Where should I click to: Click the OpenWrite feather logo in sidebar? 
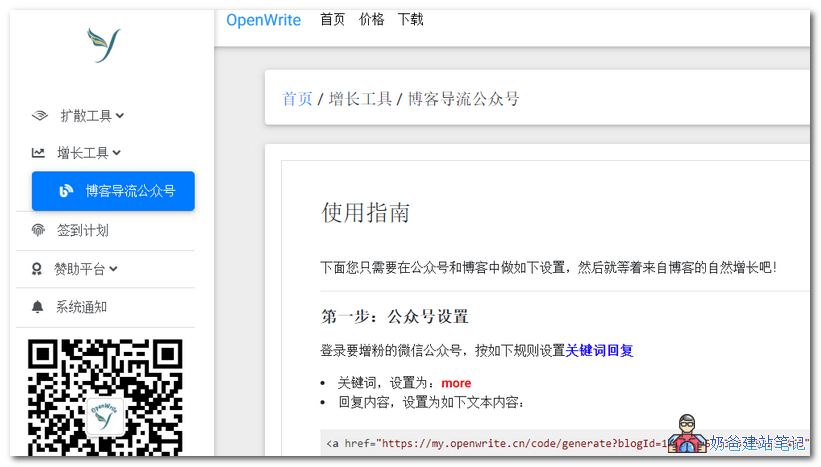(104, 45)
